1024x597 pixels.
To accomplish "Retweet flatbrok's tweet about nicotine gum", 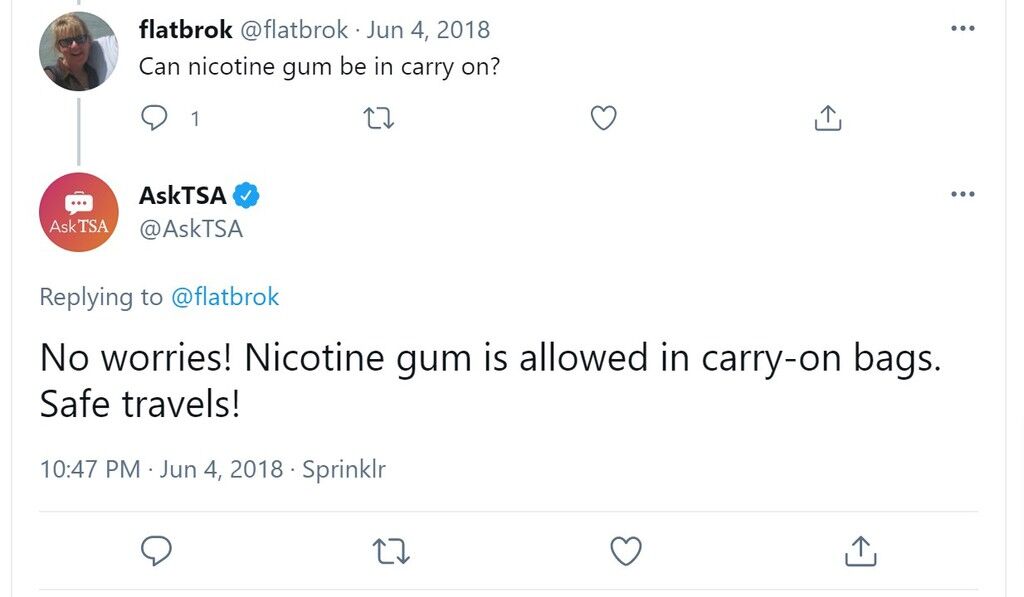I will point(378,118).
